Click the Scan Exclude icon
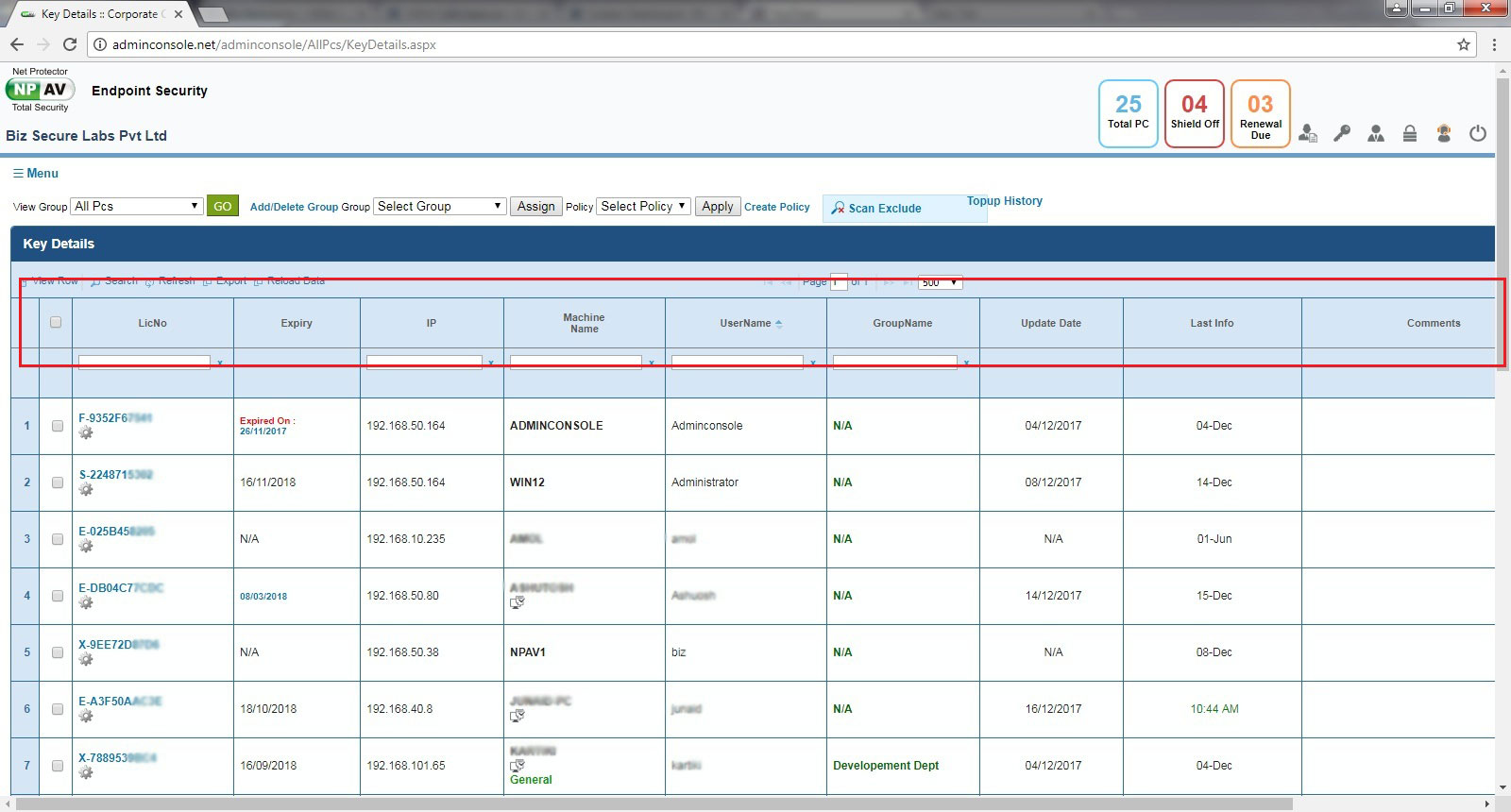This screenshot has width=1511, height=812. click(x=838, y=209)
